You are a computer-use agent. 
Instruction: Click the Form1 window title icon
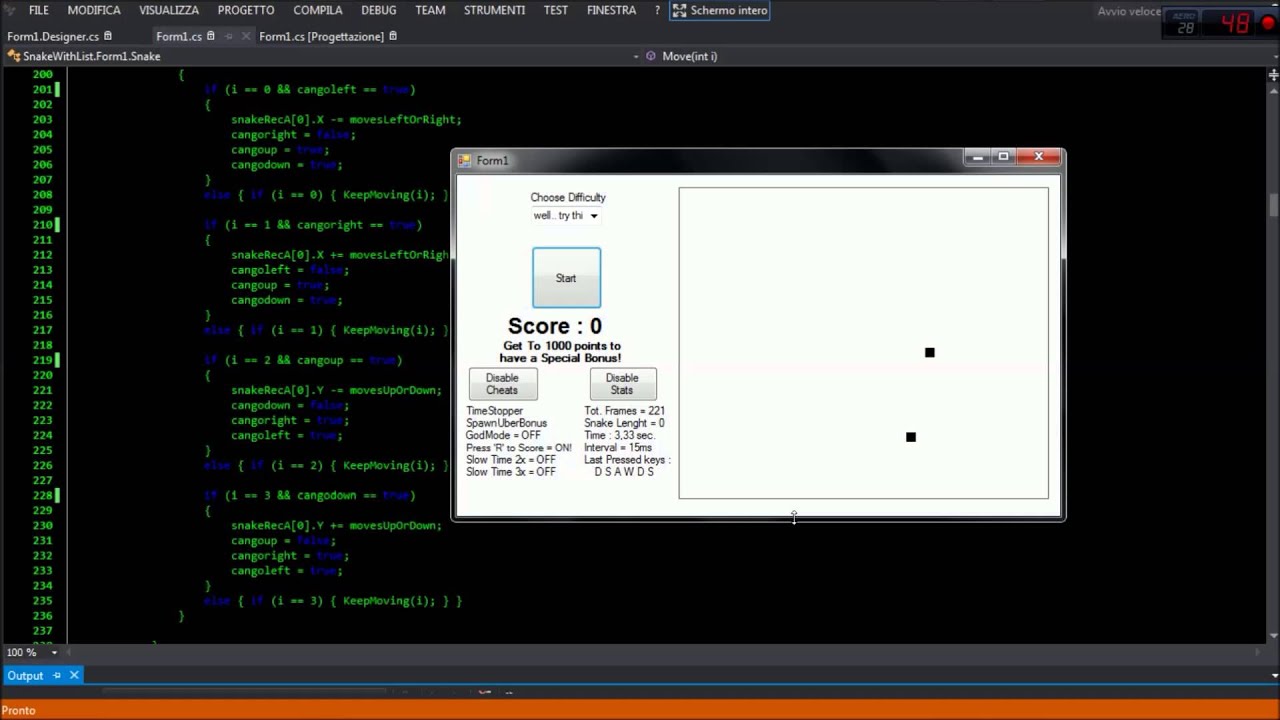[x=464, y=160]
